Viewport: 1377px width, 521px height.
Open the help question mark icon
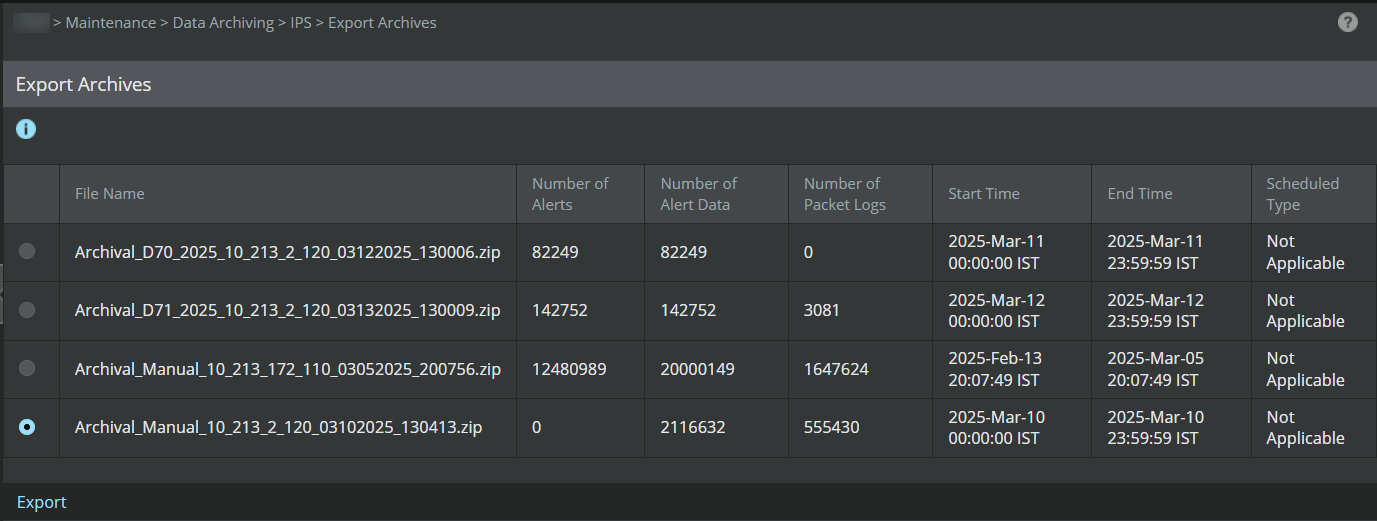pyautogui.click(x=1348, y=22)
